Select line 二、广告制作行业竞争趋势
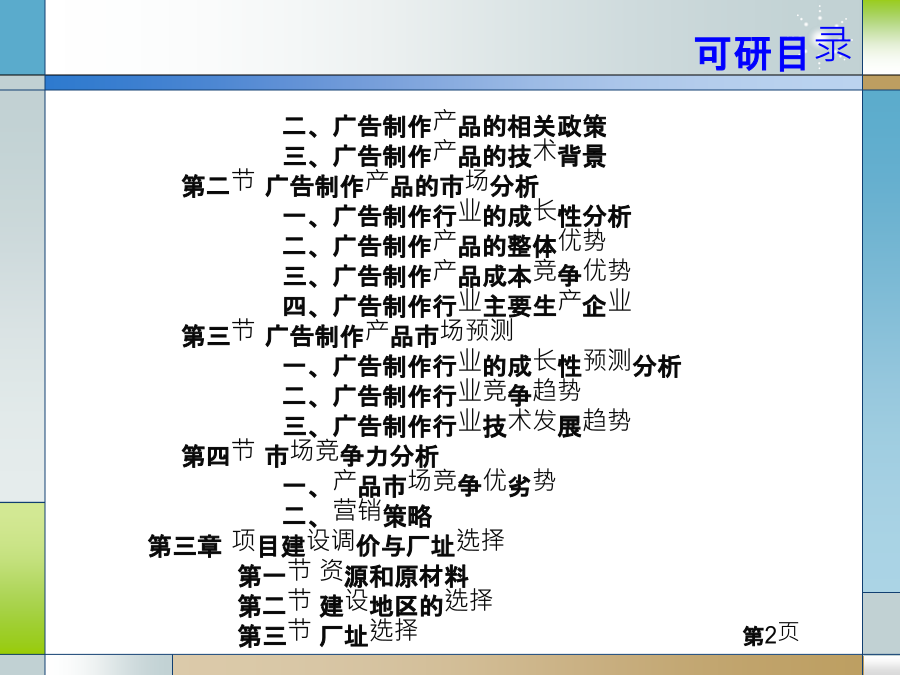Viewport: 900px width, 675px height. tap(432, 394)
